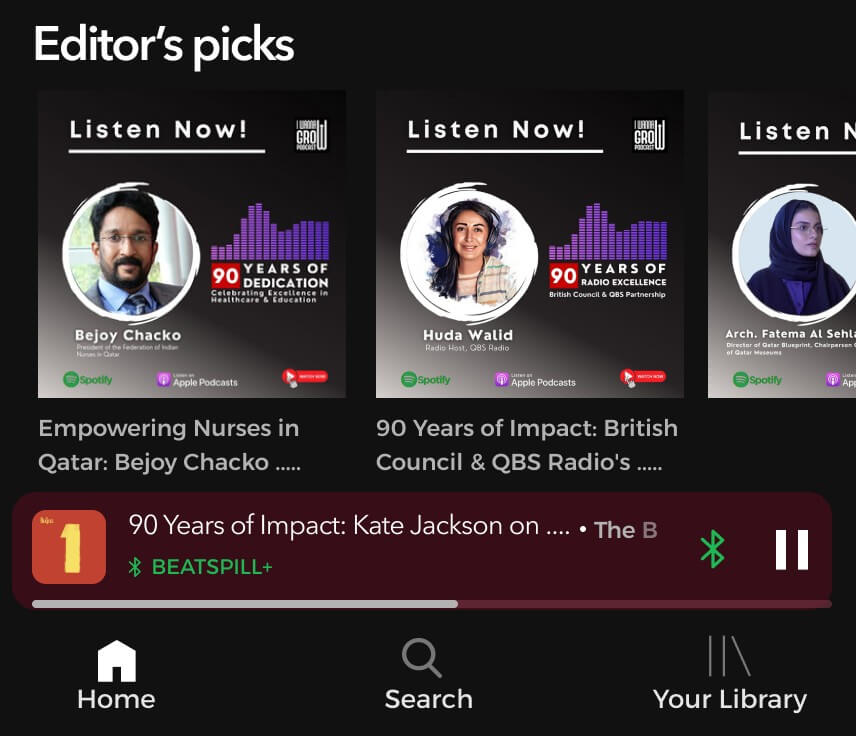
Task: Open the Home tab
Action: (116, 675)
